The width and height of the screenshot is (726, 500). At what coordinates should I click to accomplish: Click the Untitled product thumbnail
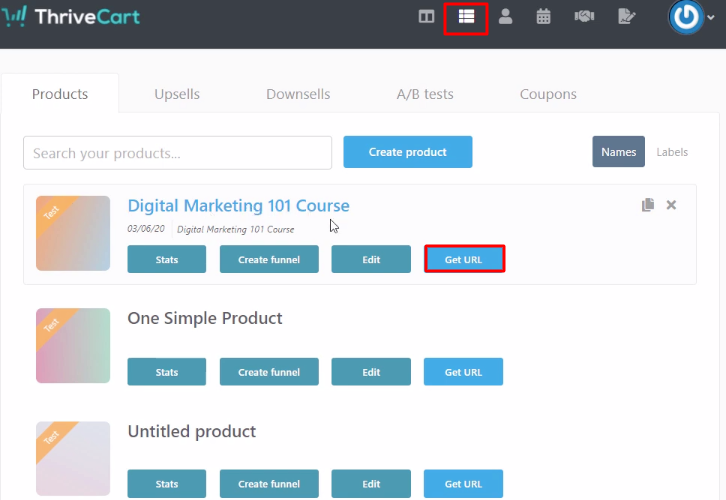[x=73, y=459]
